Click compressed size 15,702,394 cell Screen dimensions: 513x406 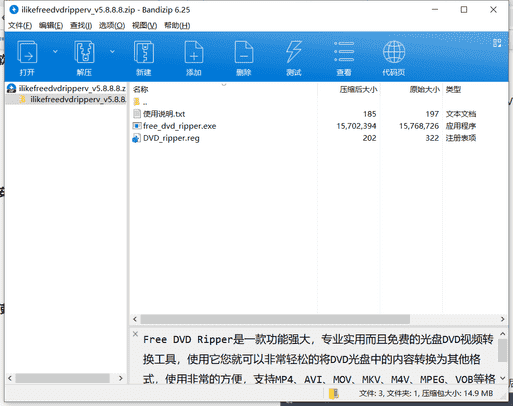(356, 126)
